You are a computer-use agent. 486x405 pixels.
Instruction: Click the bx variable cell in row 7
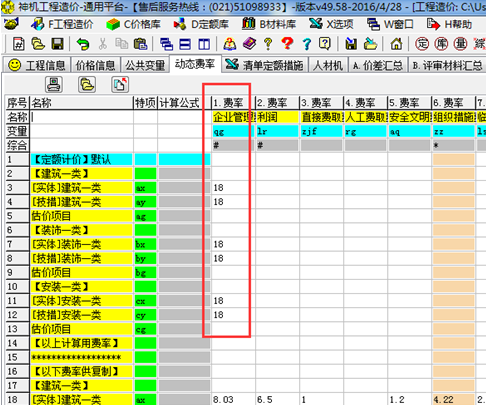(145, 244)
